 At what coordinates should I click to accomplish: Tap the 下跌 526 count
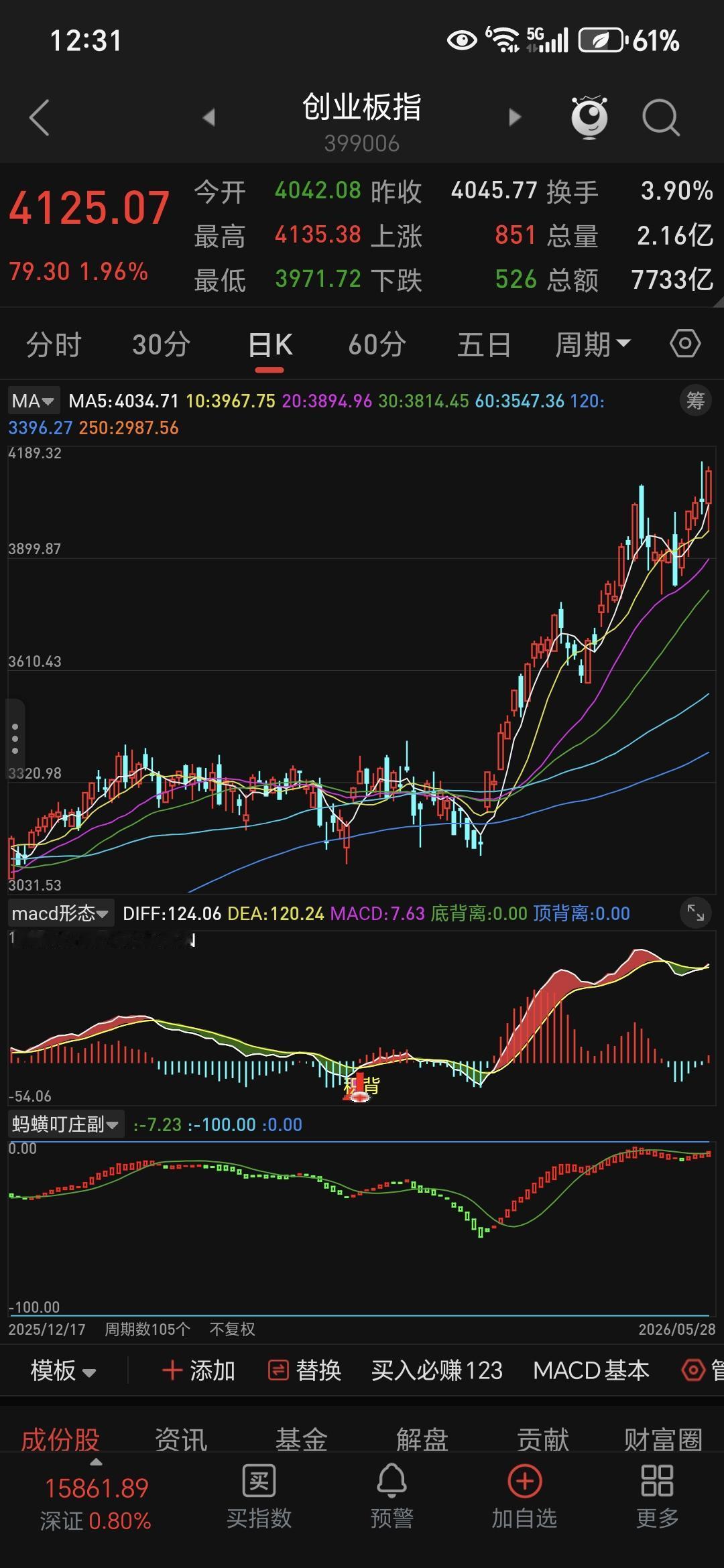pos(516,279)
